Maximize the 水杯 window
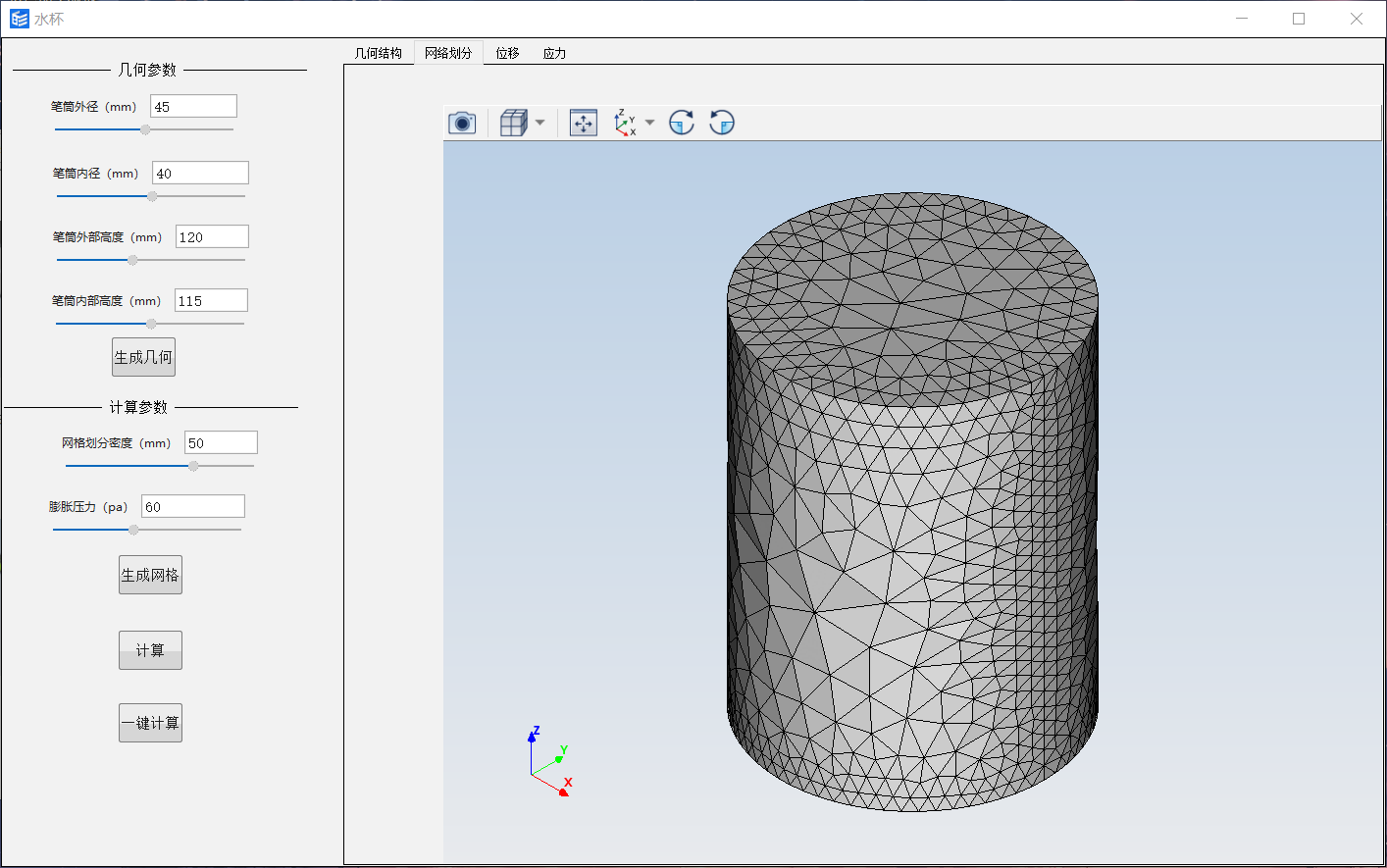 coord(1299,19)
